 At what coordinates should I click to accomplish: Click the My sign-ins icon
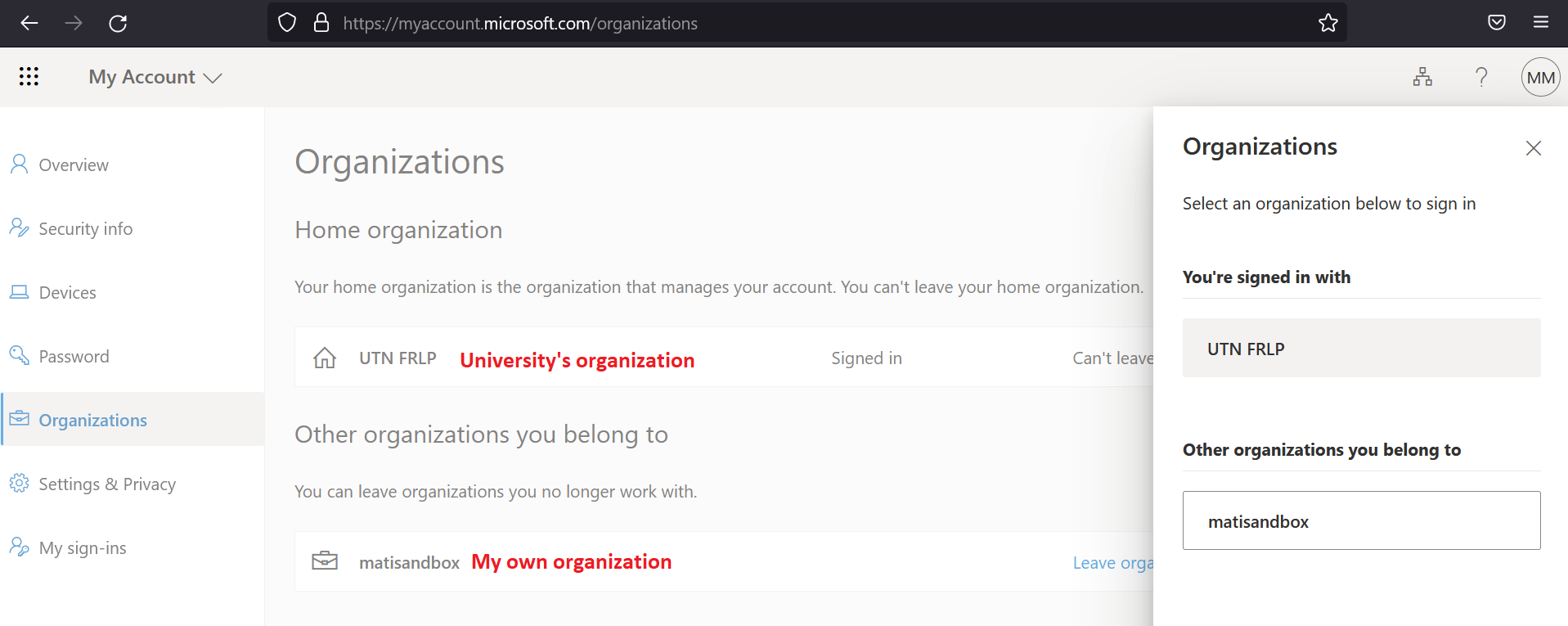tap(19, 547)
